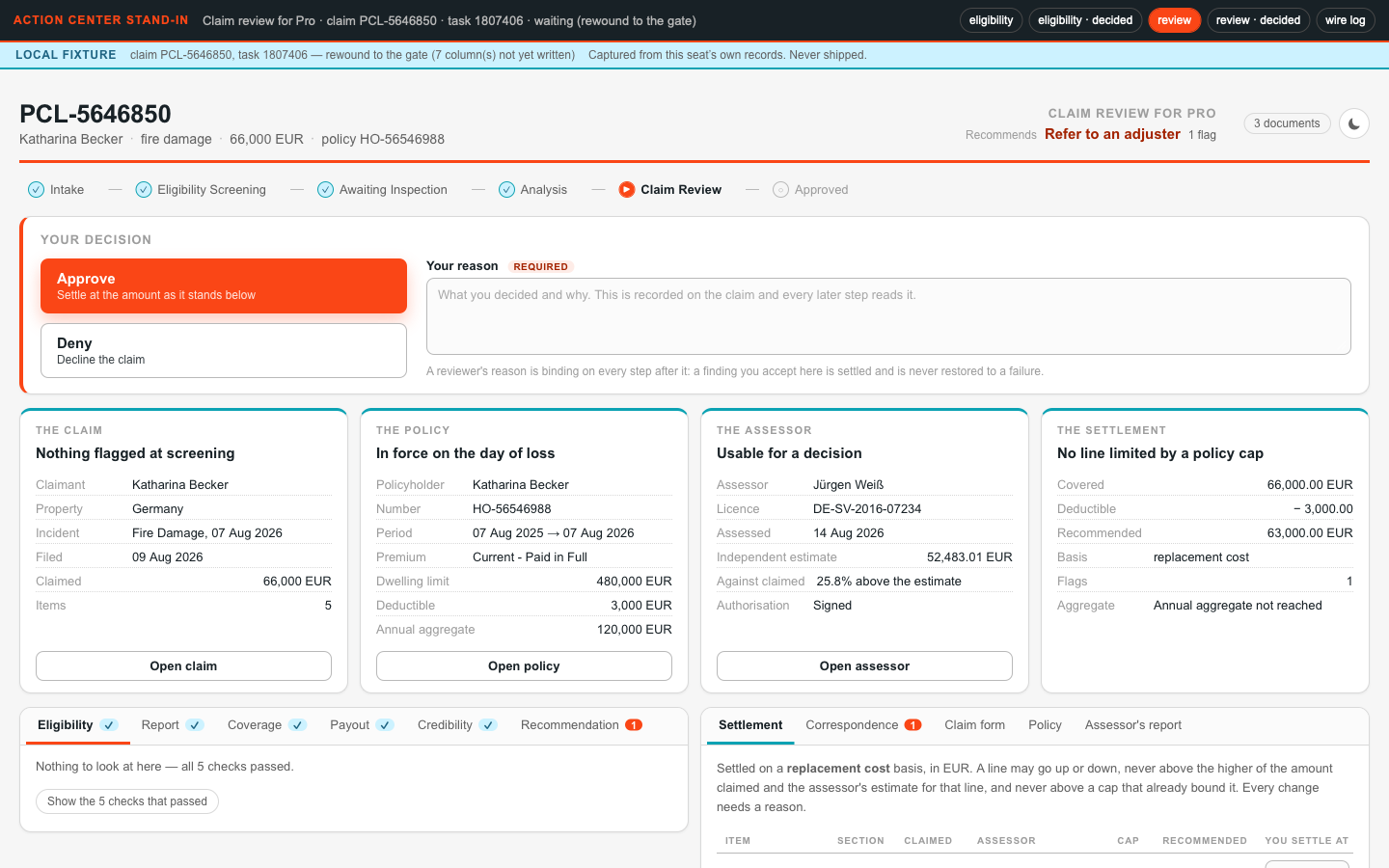The height and width of the screenshot is (868, 1389).
Task: Switch to the review · decided state
Action: click(x=1258, y=20)
